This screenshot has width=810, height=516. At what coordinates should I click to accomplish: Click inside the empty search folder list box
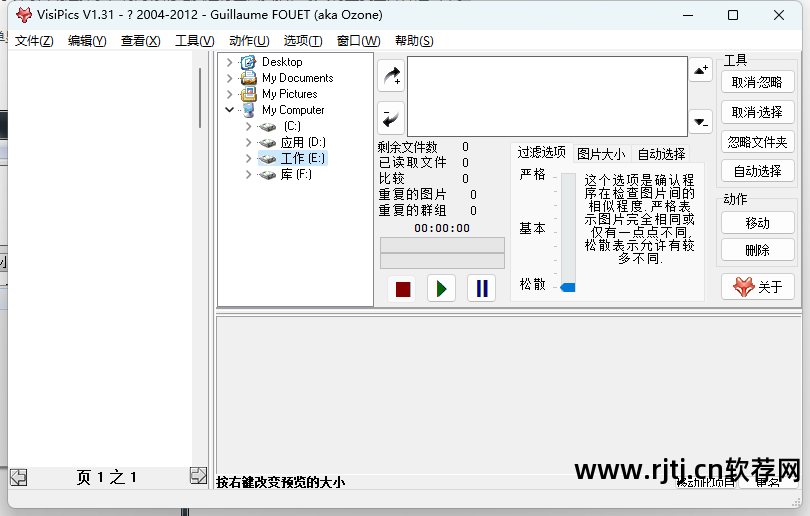[548, 96]
